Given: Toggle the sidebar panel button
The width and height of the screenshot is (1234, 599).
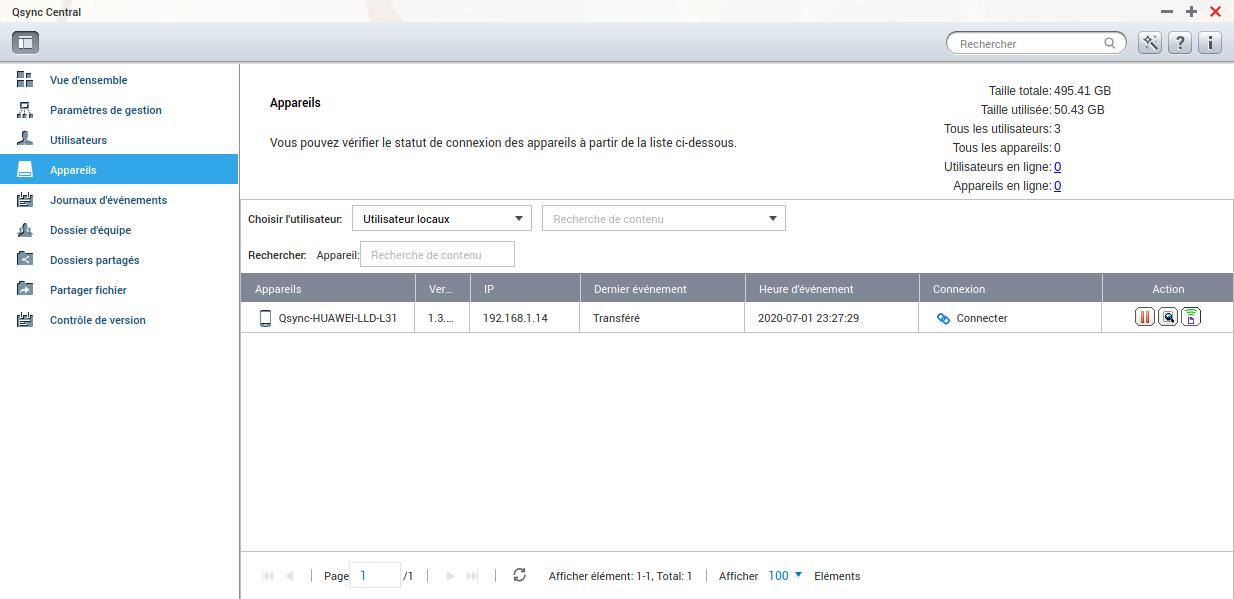Looking at the screenshot, I should [25, 42].
